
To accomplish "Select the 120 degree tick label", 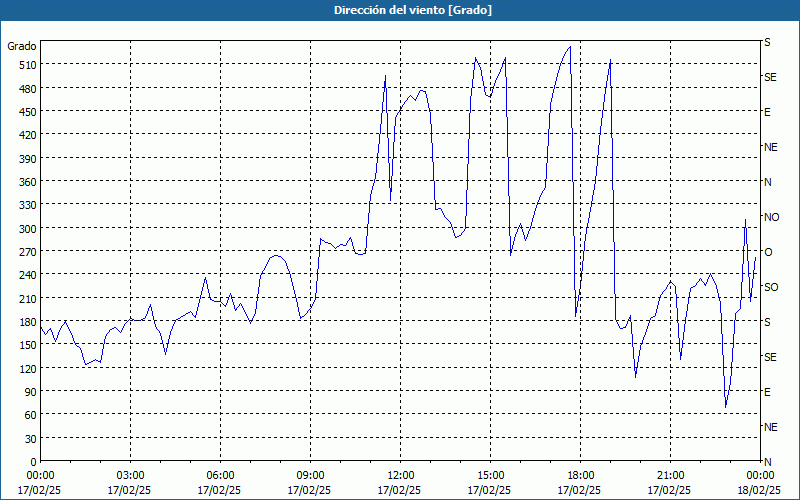I will click(x=28, y=368).
